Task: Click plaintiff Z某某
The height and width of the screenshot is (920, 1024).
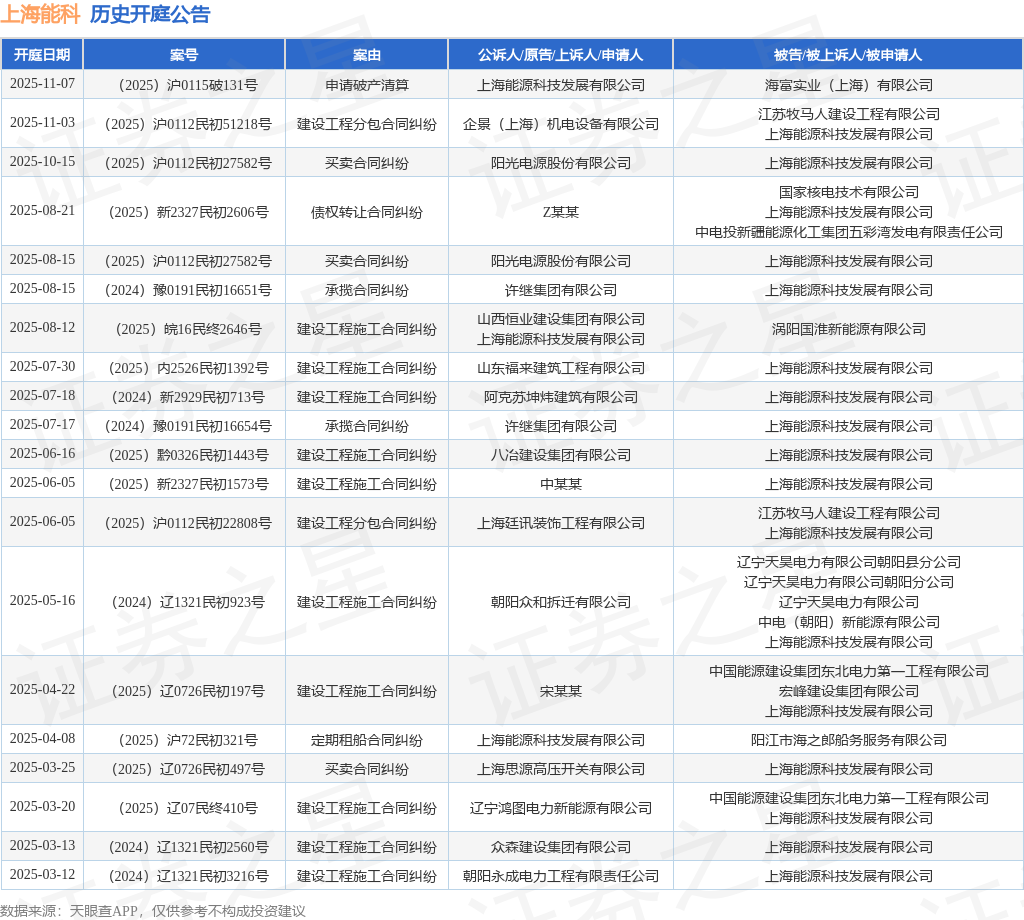Action: tap(560, 212)
